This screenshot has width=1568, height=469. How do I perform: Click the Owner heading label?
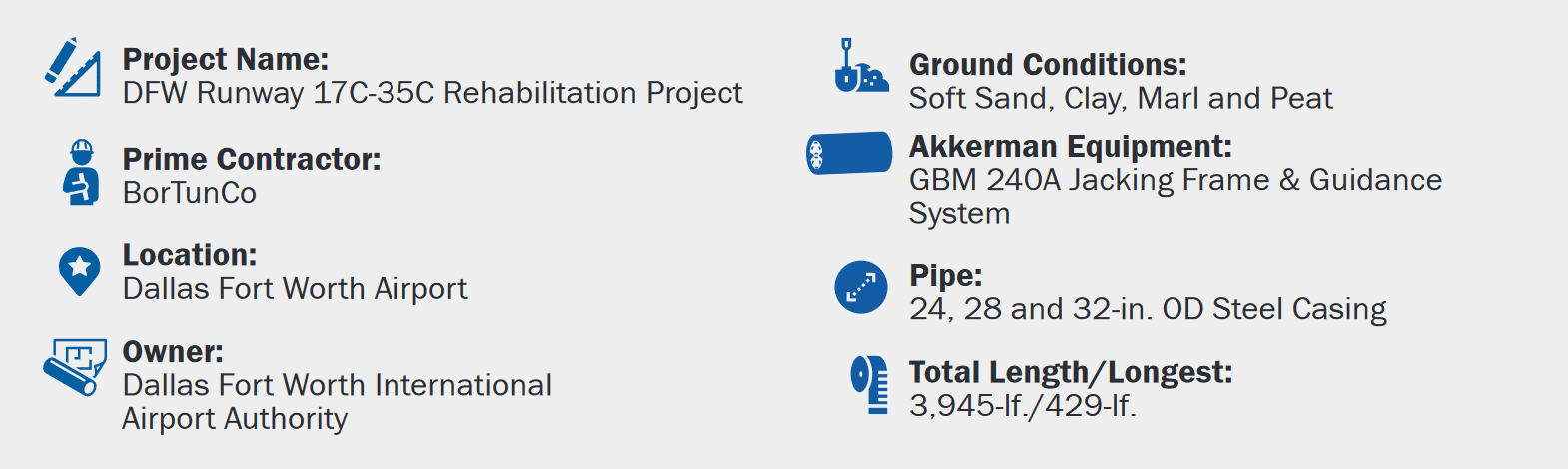click(x=173, y=352)
